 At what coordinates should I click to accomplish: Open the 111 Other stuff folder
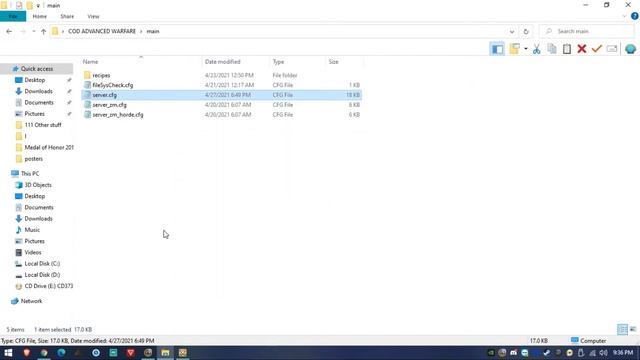(43, 125)
